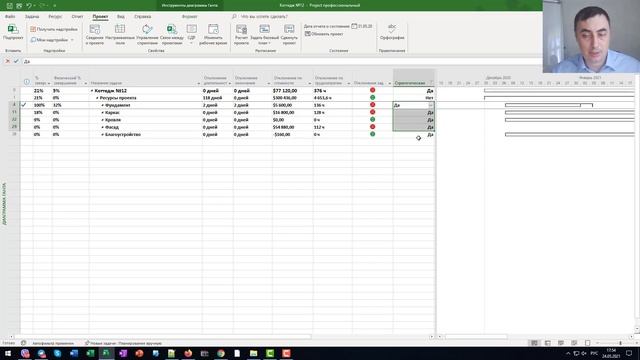Image resolution: width=640 pixels, height=360 pixels.
Task: Expand the Каркас task outline
Action: point(102,113)
